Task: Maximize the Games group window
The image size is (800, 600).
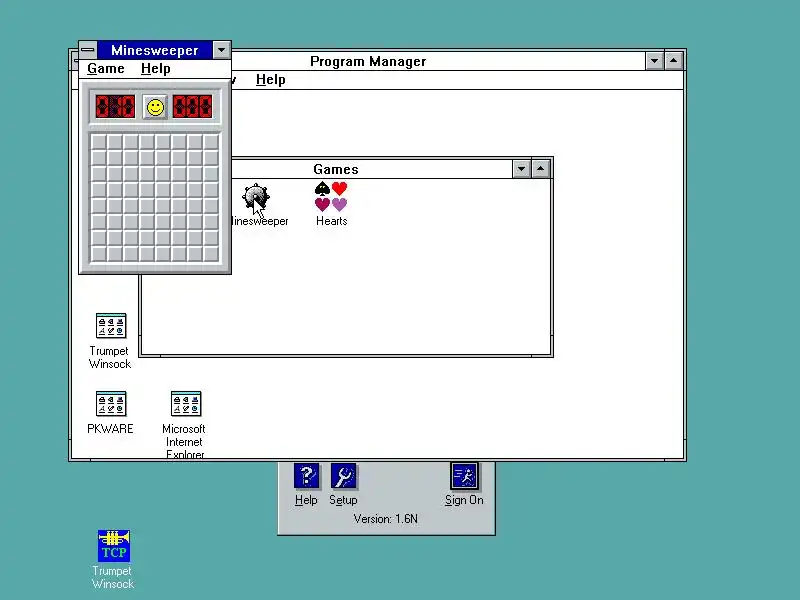Action: [540, 169]
